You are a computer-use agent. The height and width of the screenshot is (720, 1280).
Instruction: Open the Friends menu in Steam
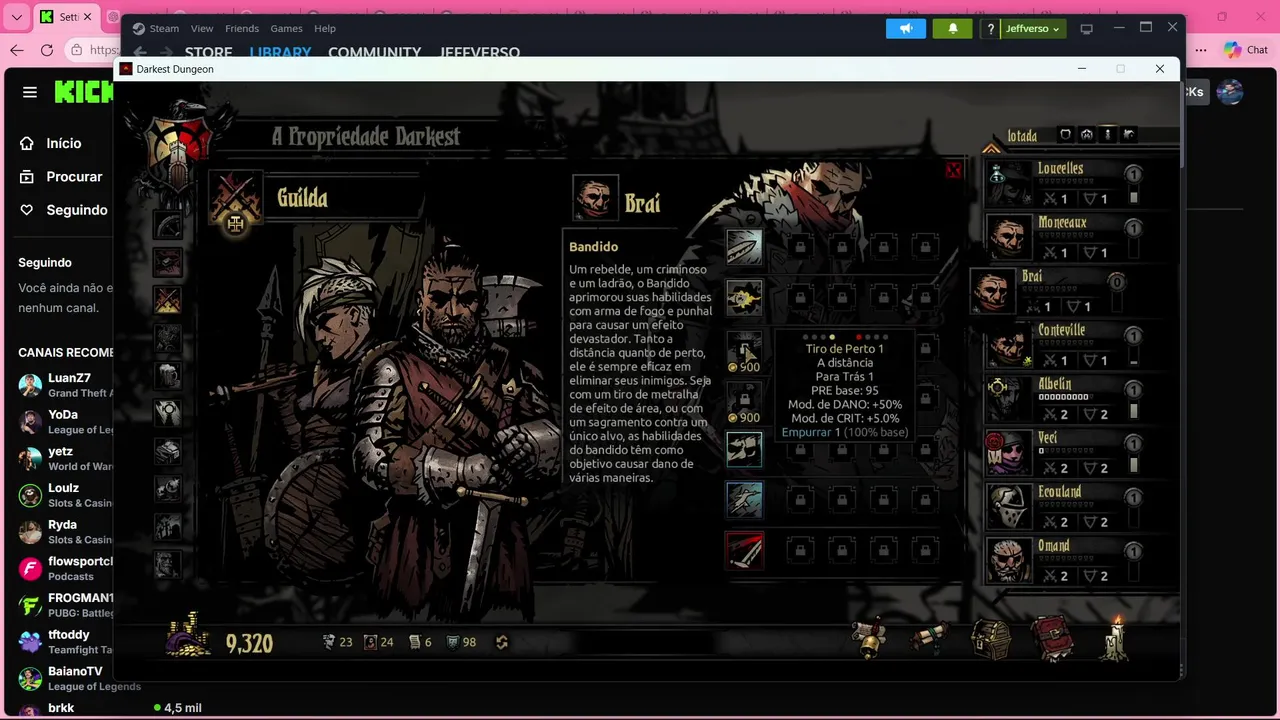(x=242, y=28)
